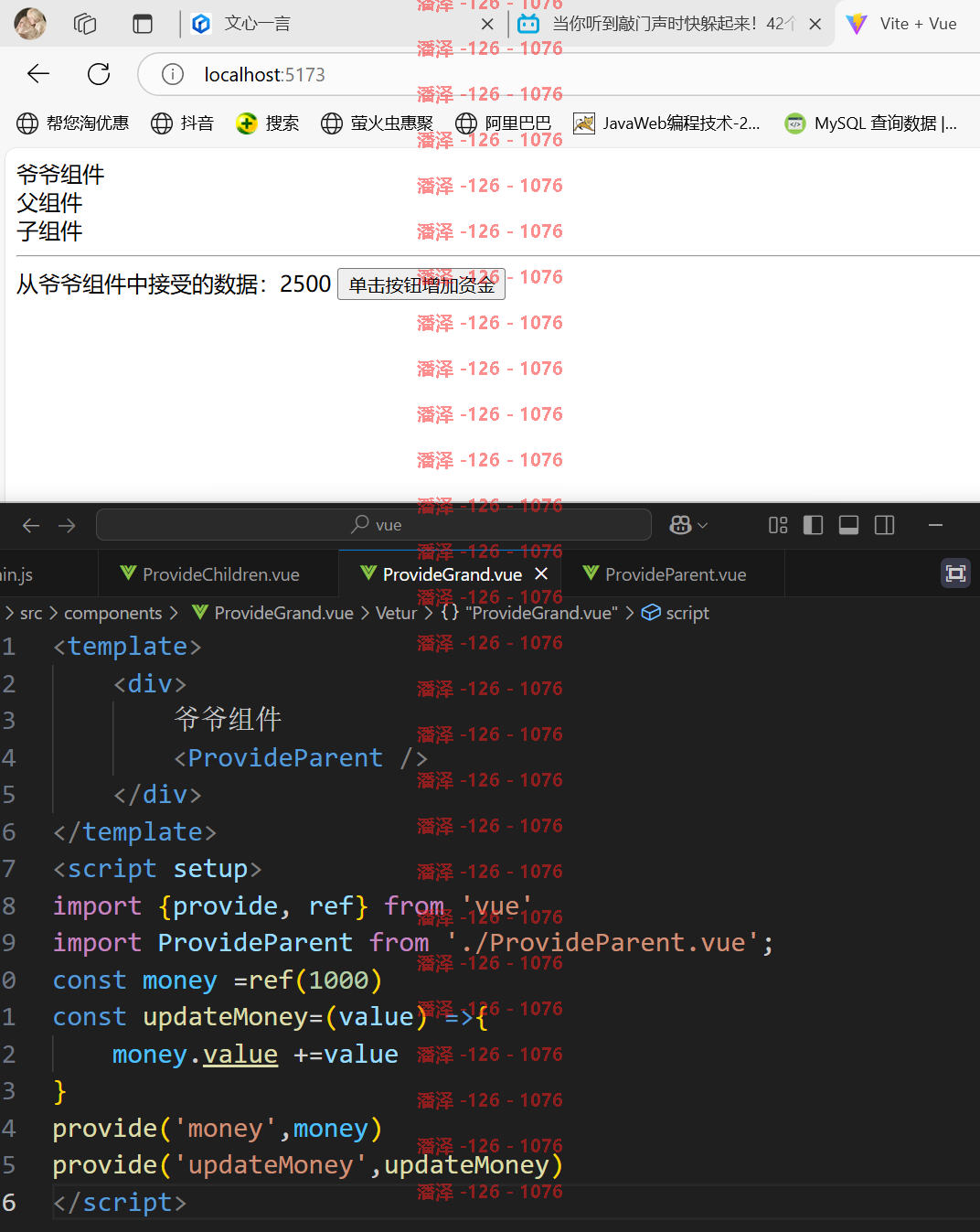Click the script breadcrumb

(x=676, y=613)
